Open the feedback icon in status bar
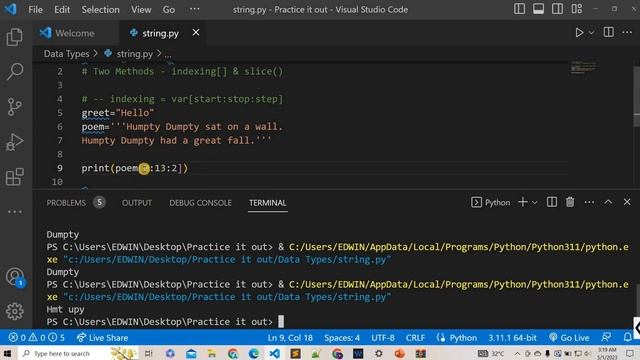This screenshot has width=640, height=360. (x=606, y=337)
